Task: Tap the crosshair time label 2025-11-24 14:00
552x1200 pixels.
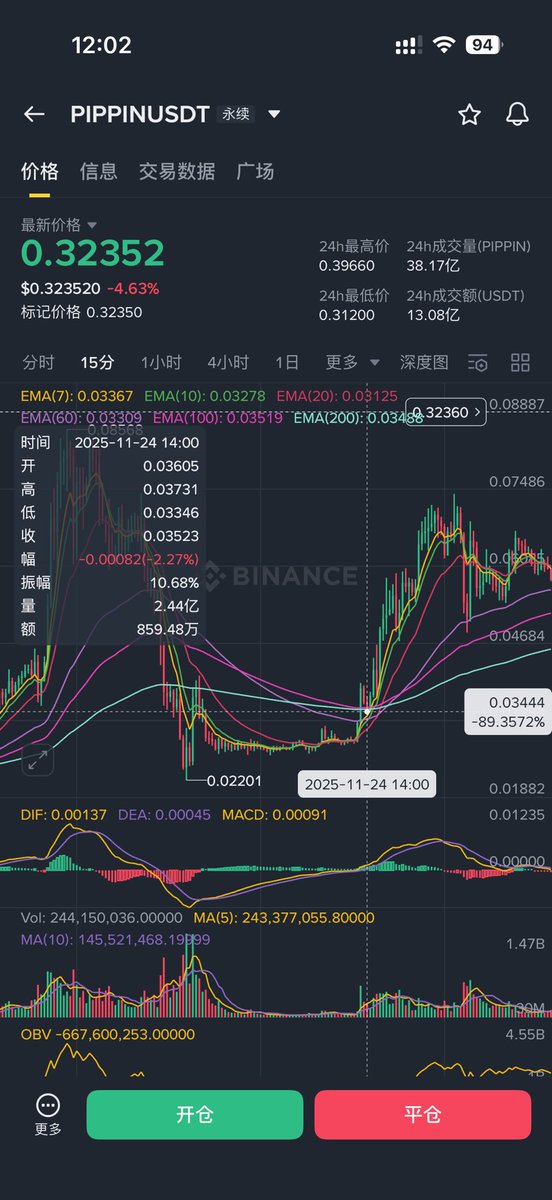Action: click(367, 785)
